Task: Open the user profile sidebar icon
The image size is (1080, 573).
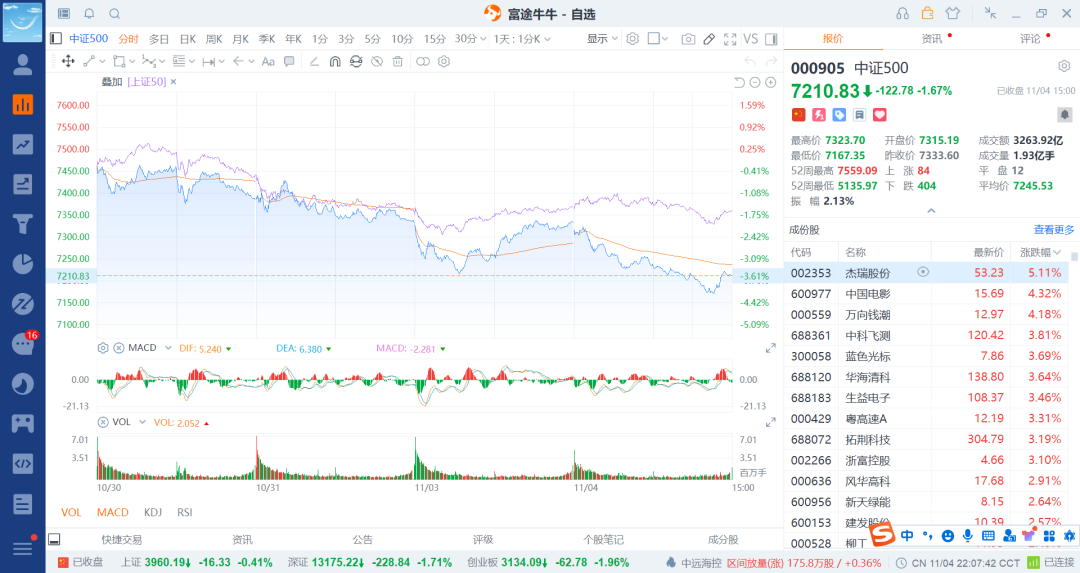Action: click(x=23, y=65)
